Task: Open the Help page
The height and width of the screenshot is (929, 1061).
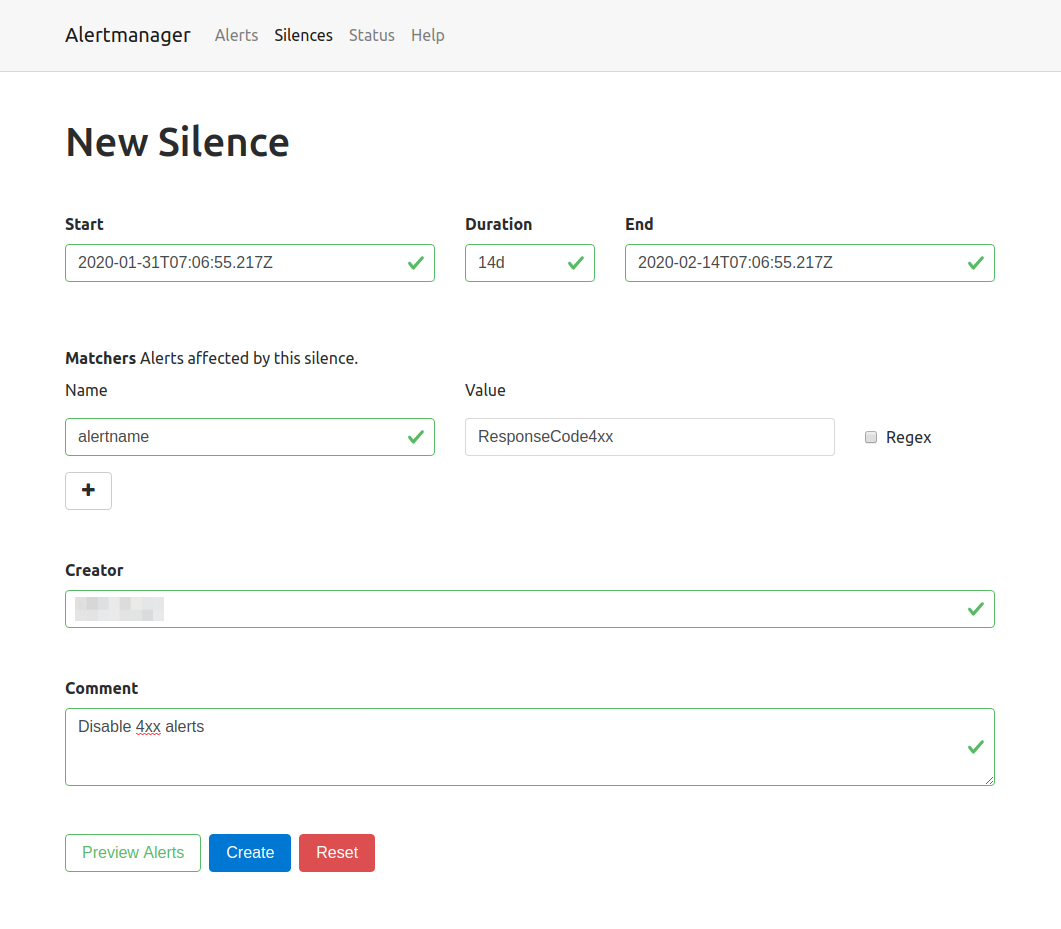Action: tap(427, 35)
